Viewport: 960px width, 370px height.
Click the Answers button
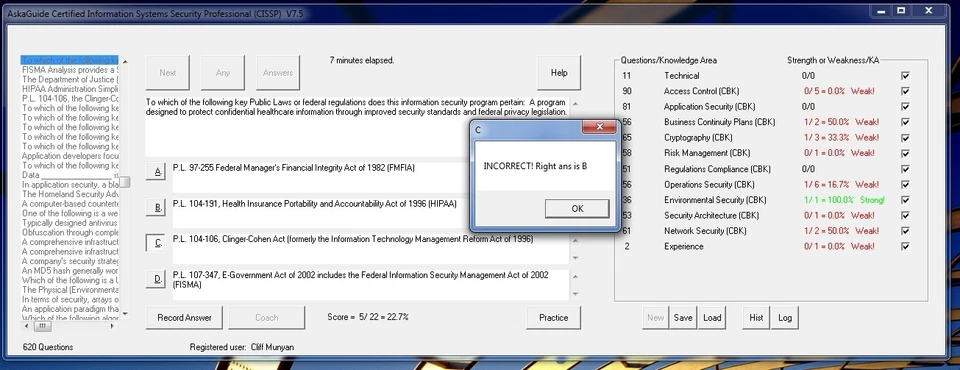(278, 72)
